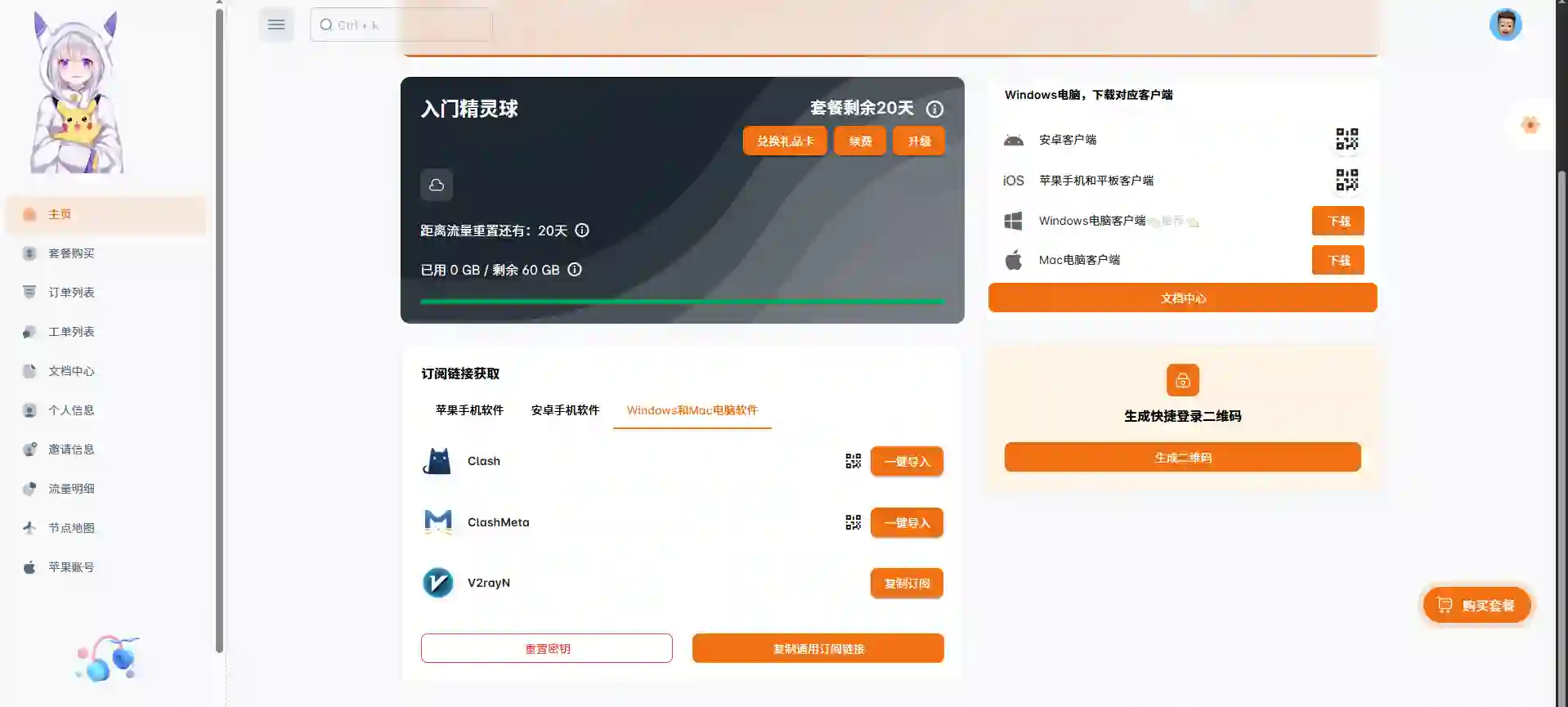Click the orange flower theme icon at right edge
This screenshot has width=1568, height=707.
click(1530, 125)
